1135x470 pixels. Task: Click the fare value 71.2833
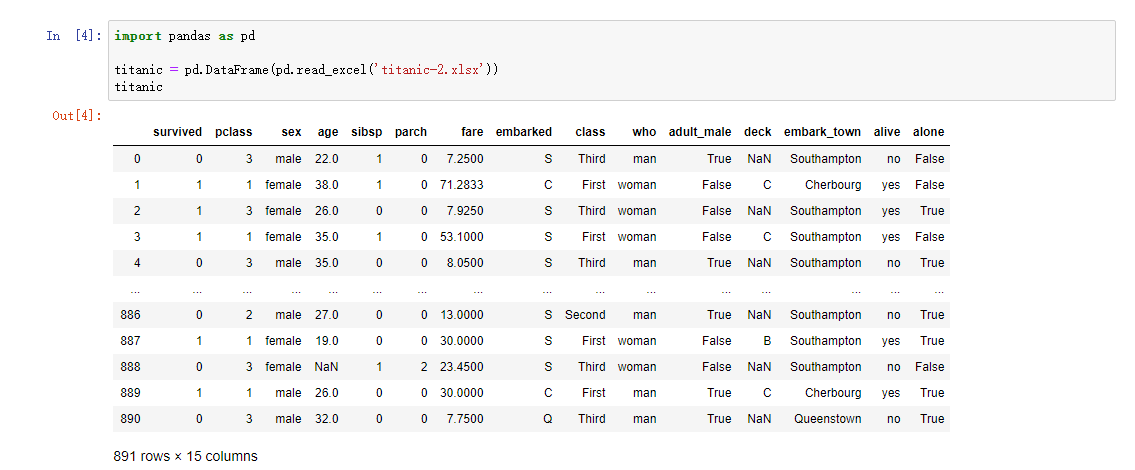(461, 185)
